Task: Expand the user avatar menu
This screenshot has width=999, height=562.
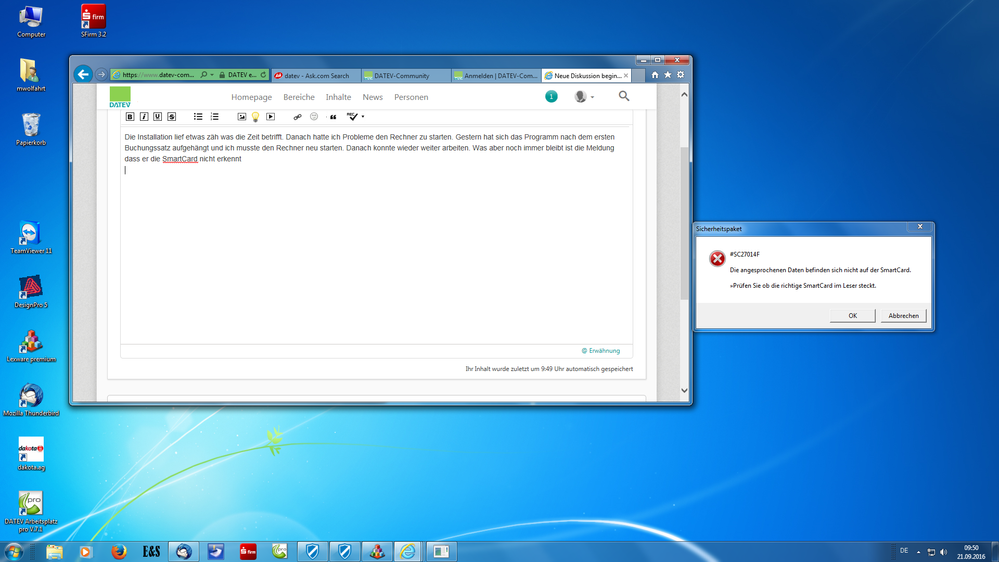Action: 583,97
